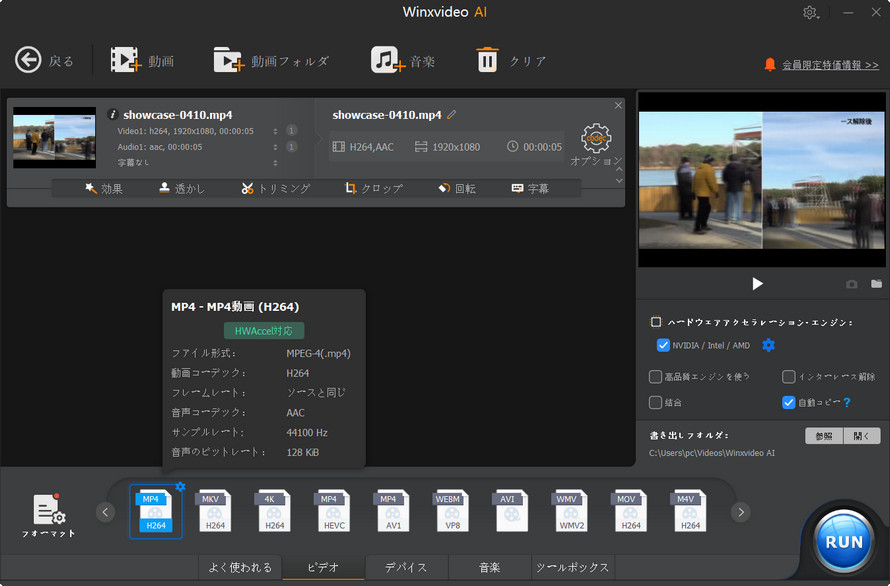Open the trimming (トリミング) tool
Image resolution: width=890 pixels, height=586 pixels.
pos(275,188)
